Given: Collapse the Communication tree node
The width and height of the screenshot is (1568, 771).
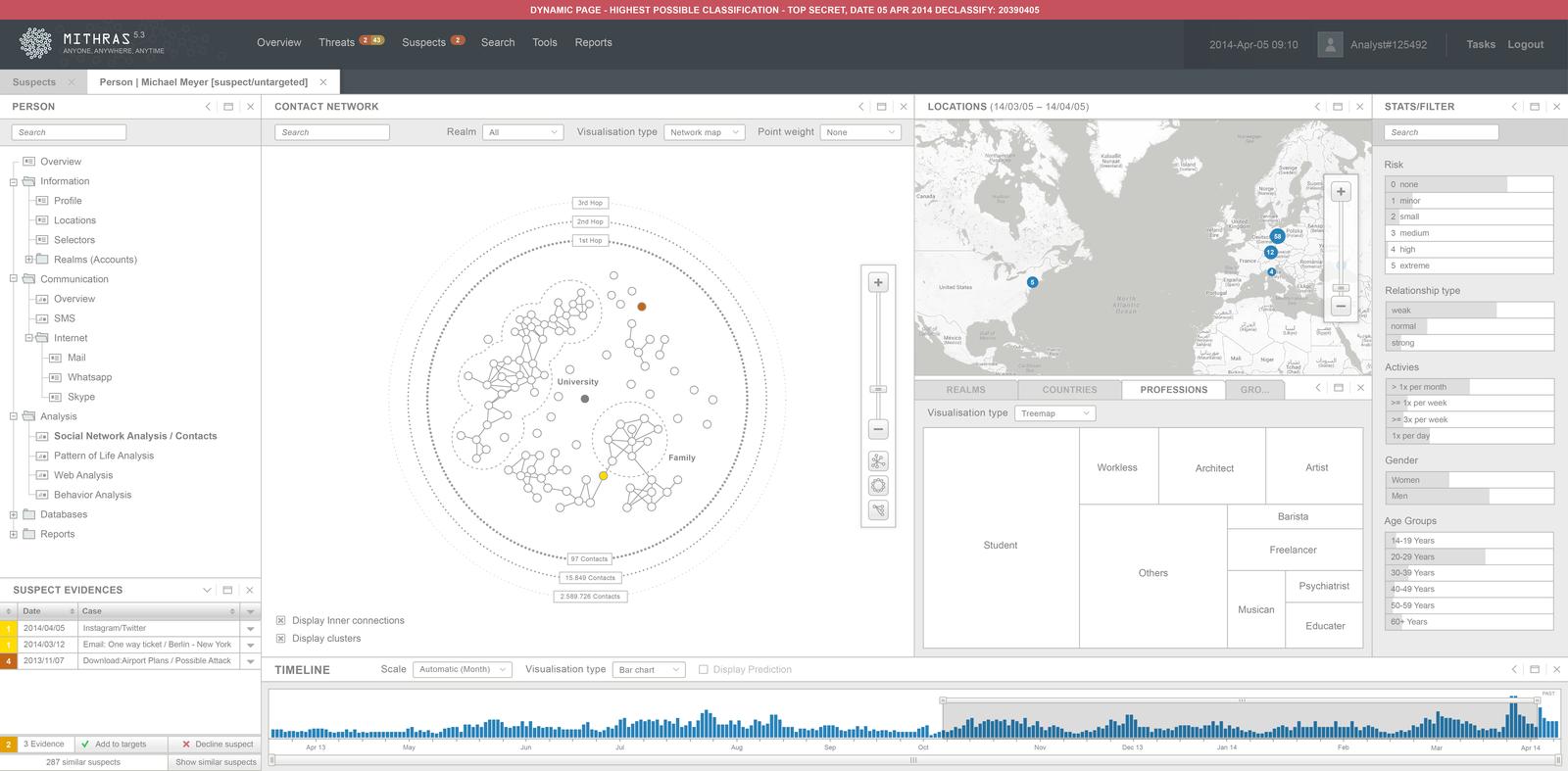Looking at the screenshot, I should pyautogui.click(x=14, y=279).
